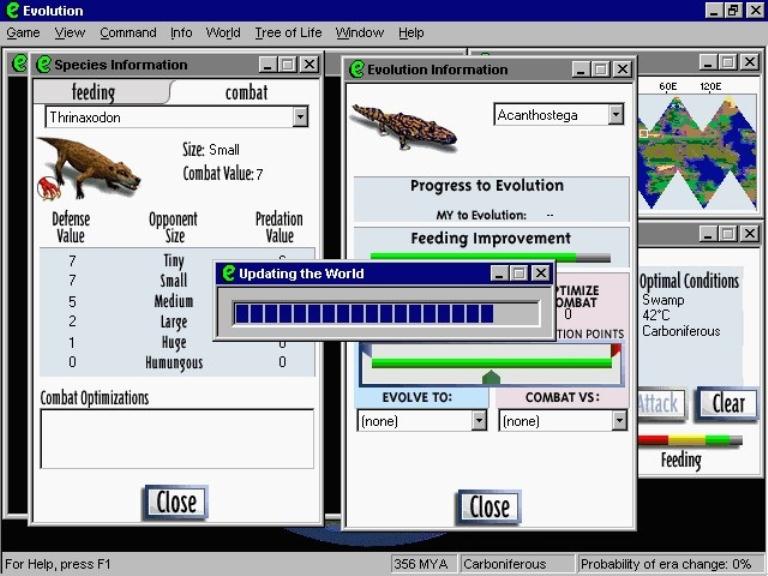Expand the Combat VS dropdown
This screenshot has height=576, width=768.
620,421
